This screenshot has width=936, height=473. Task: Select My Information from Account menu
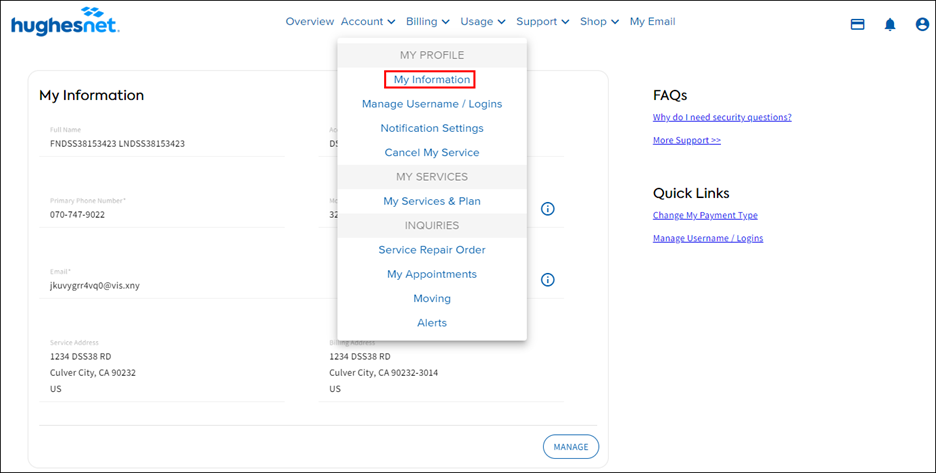[x=431, y=80]
